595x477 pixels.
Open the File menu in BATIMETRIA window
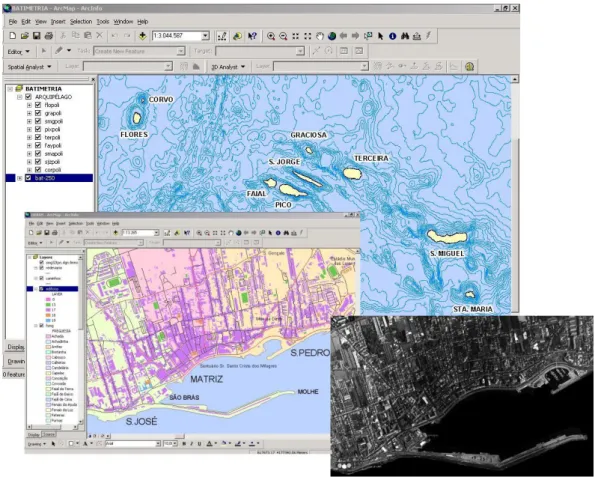pyautogui.click(x=13, y=22)
